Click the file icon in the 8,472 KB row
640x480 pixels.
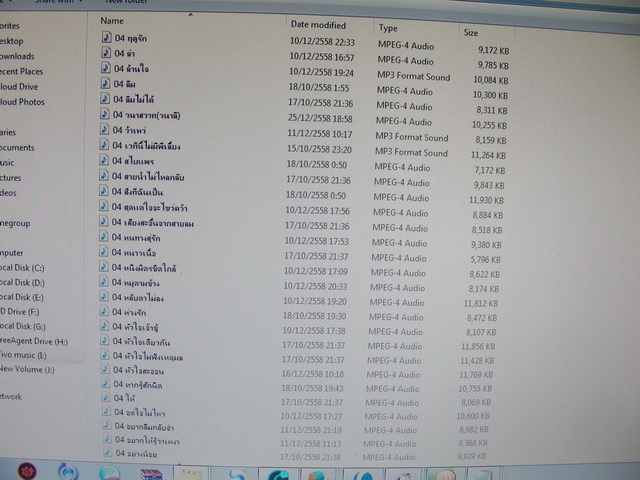pos(105,311)
